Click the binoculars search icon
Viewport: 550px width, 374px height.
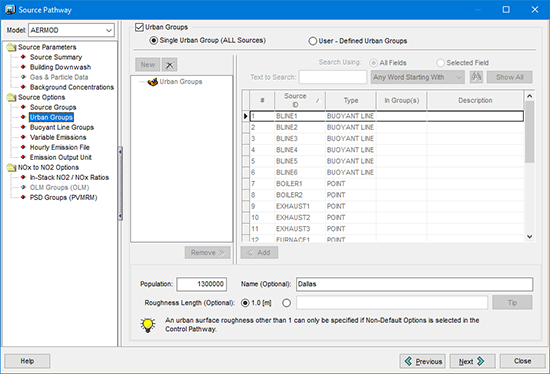(x=476, y=77)
